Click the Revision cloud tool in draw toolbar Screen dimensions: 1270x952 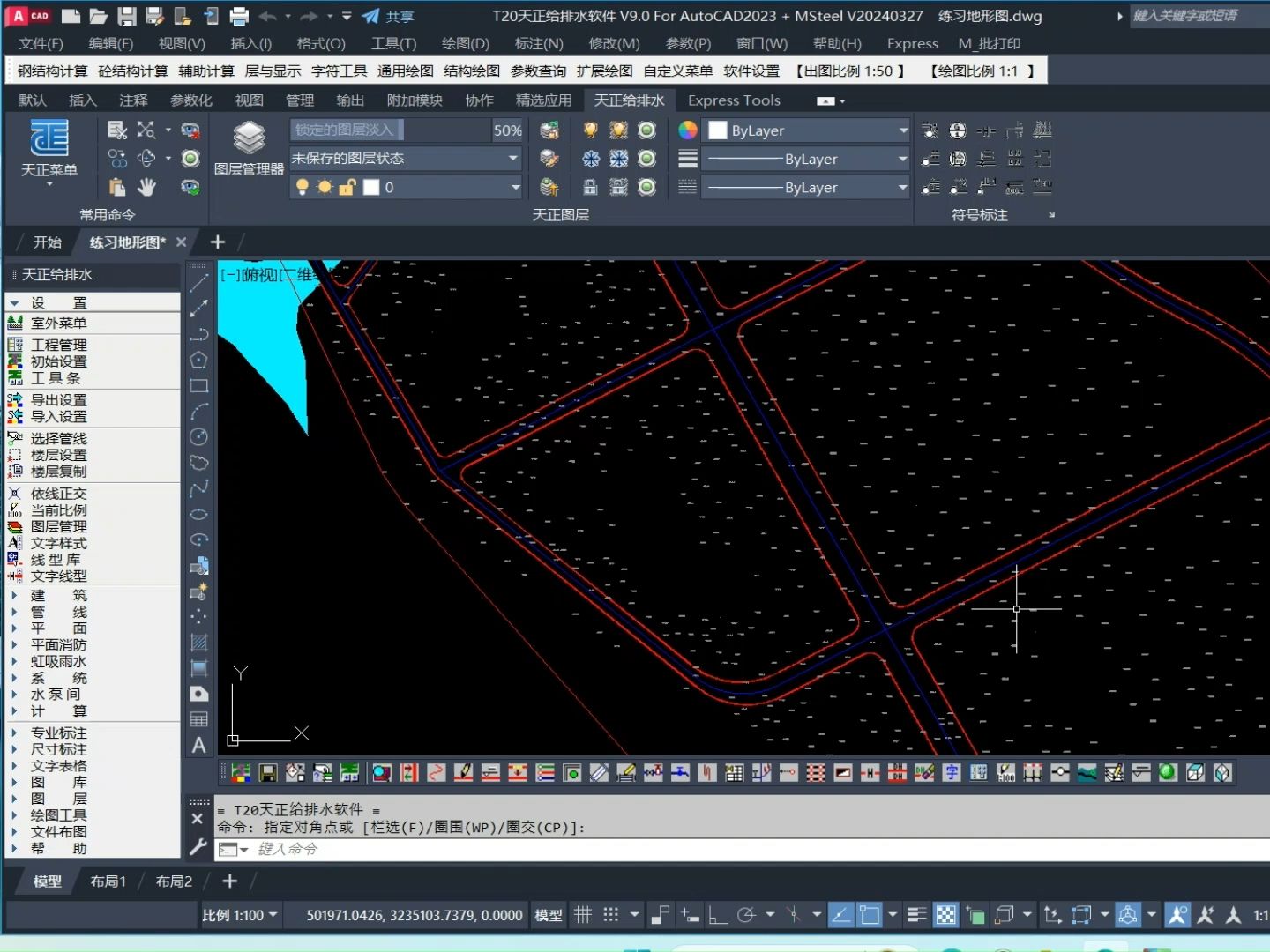pos(199,462)
